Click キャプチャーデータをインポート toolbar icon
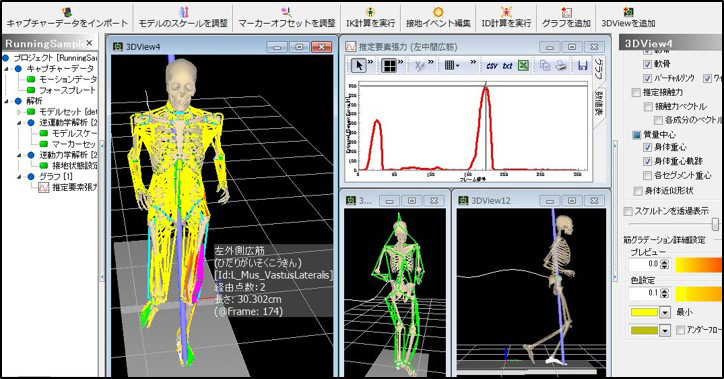This screenshot has width=724, height=379. [x=66, y=12]
